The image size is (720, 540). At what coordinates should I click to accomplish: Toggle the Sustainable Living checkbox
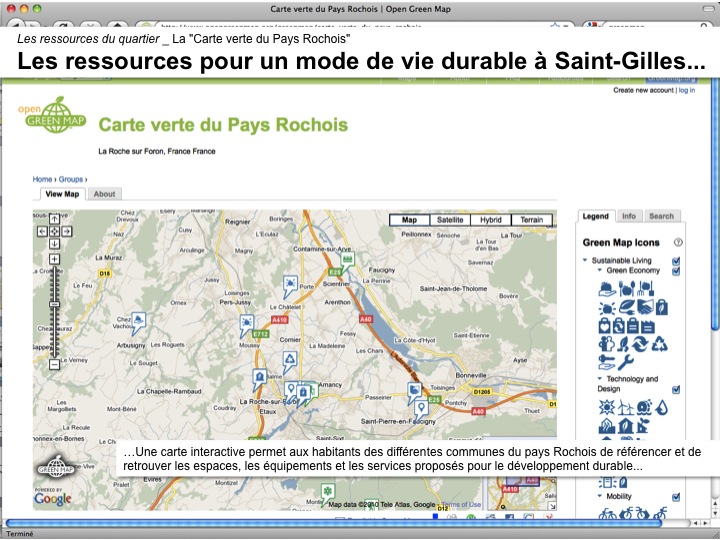pos(677,261)
